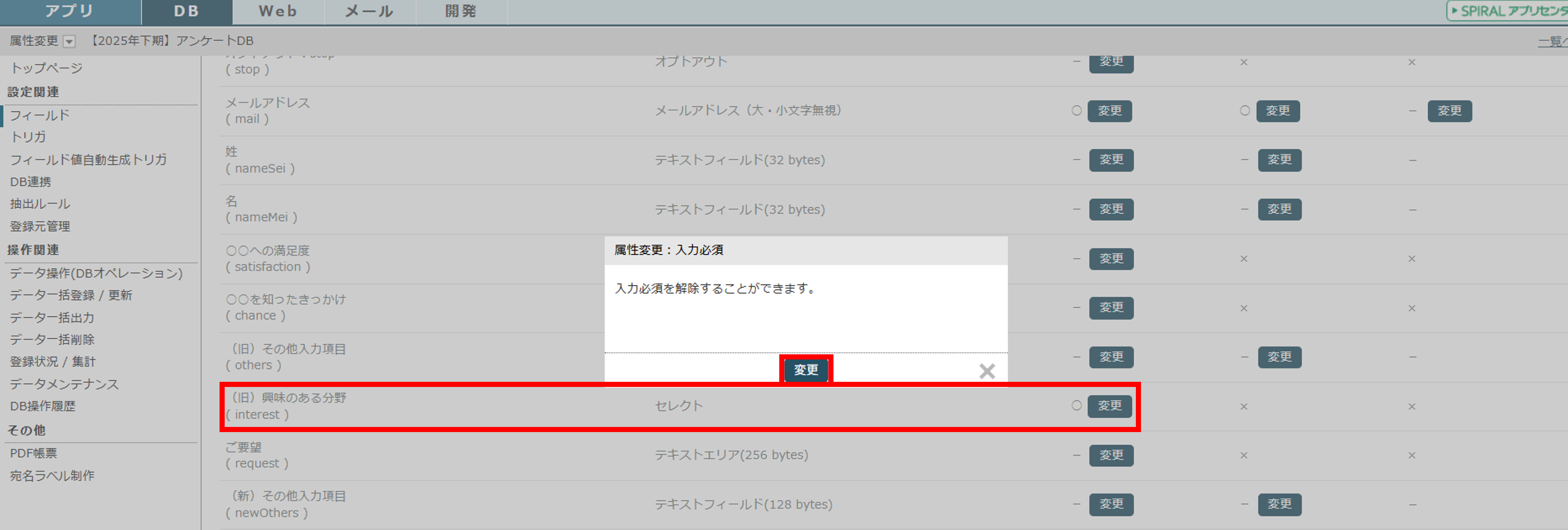Image resolution: width=1568 pixels, height=530 pixels.
Task: Open PDF帳票 in the sidebar
Action: [x=33, y=453]
